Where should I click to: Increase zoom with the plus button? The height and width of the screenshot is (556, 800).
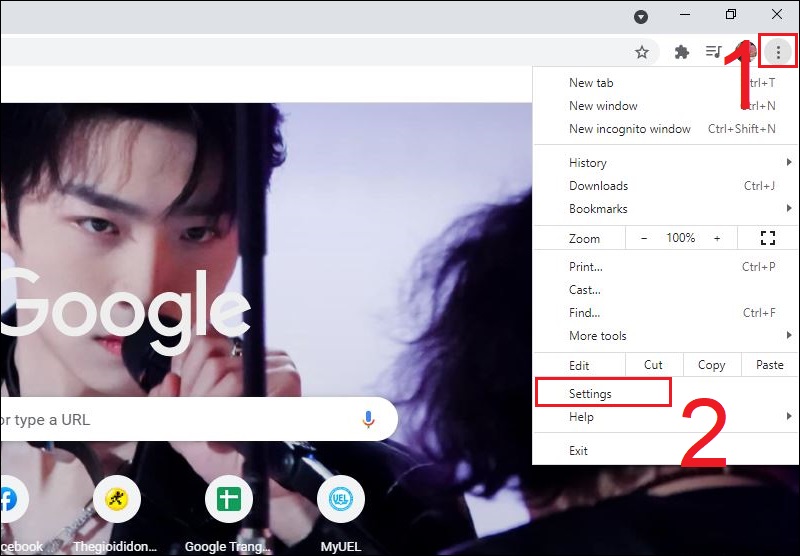pos(717,238)
